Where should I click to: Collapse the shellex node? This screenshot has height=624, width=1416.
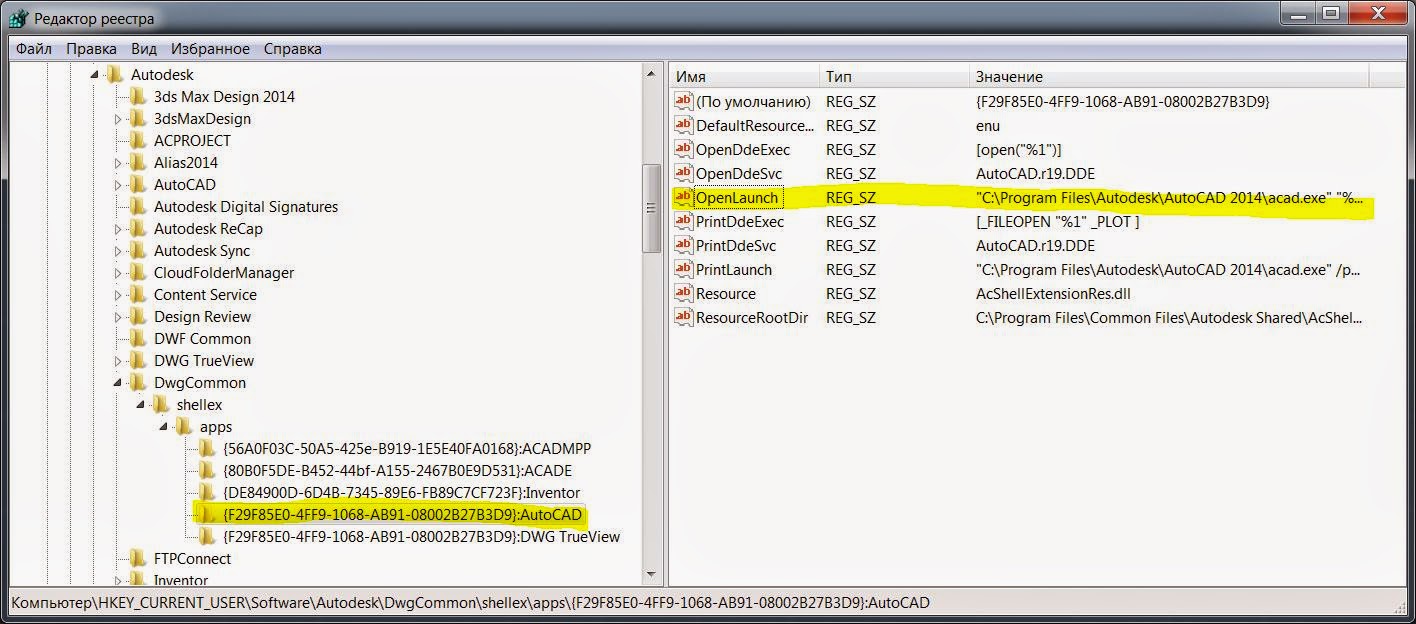pos(141,405)
